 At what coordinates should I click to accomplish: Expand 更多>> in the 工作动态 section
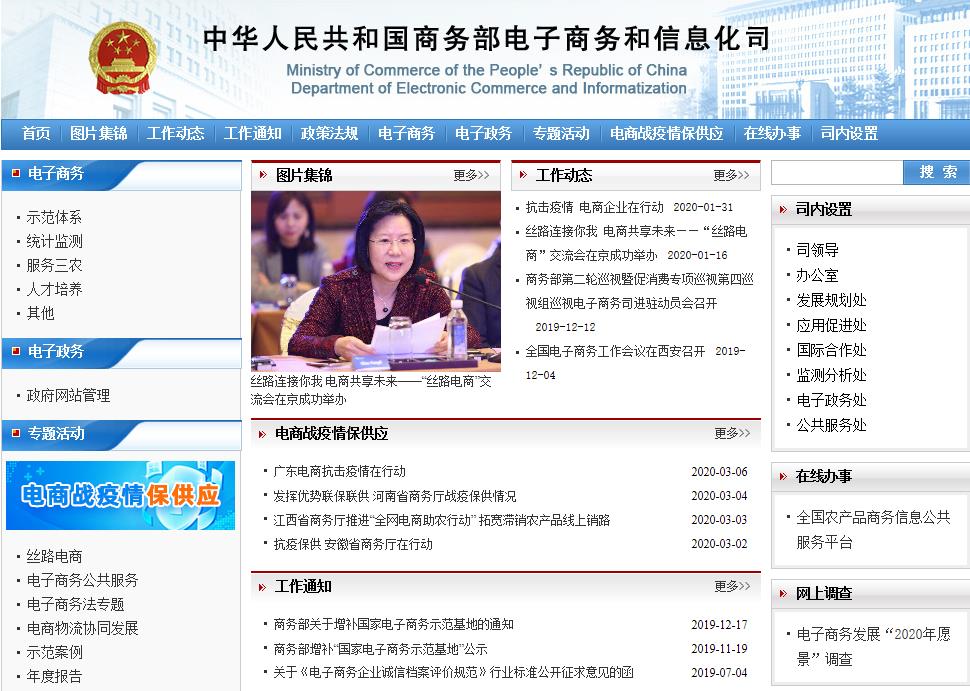(731, 175)
